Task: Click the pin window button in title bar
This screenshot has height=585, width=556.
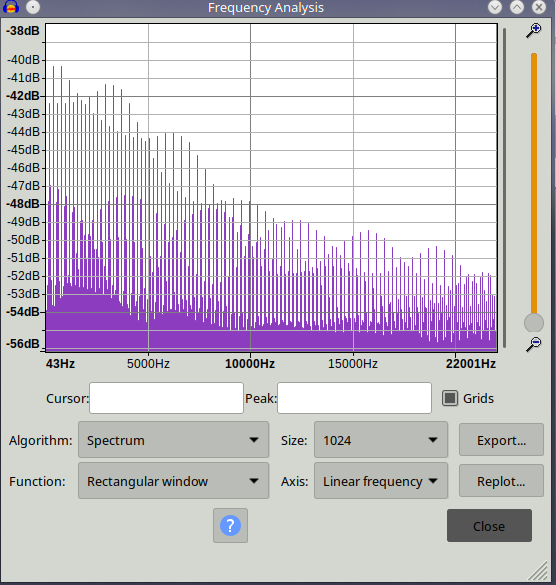Action: click(33, 7)
